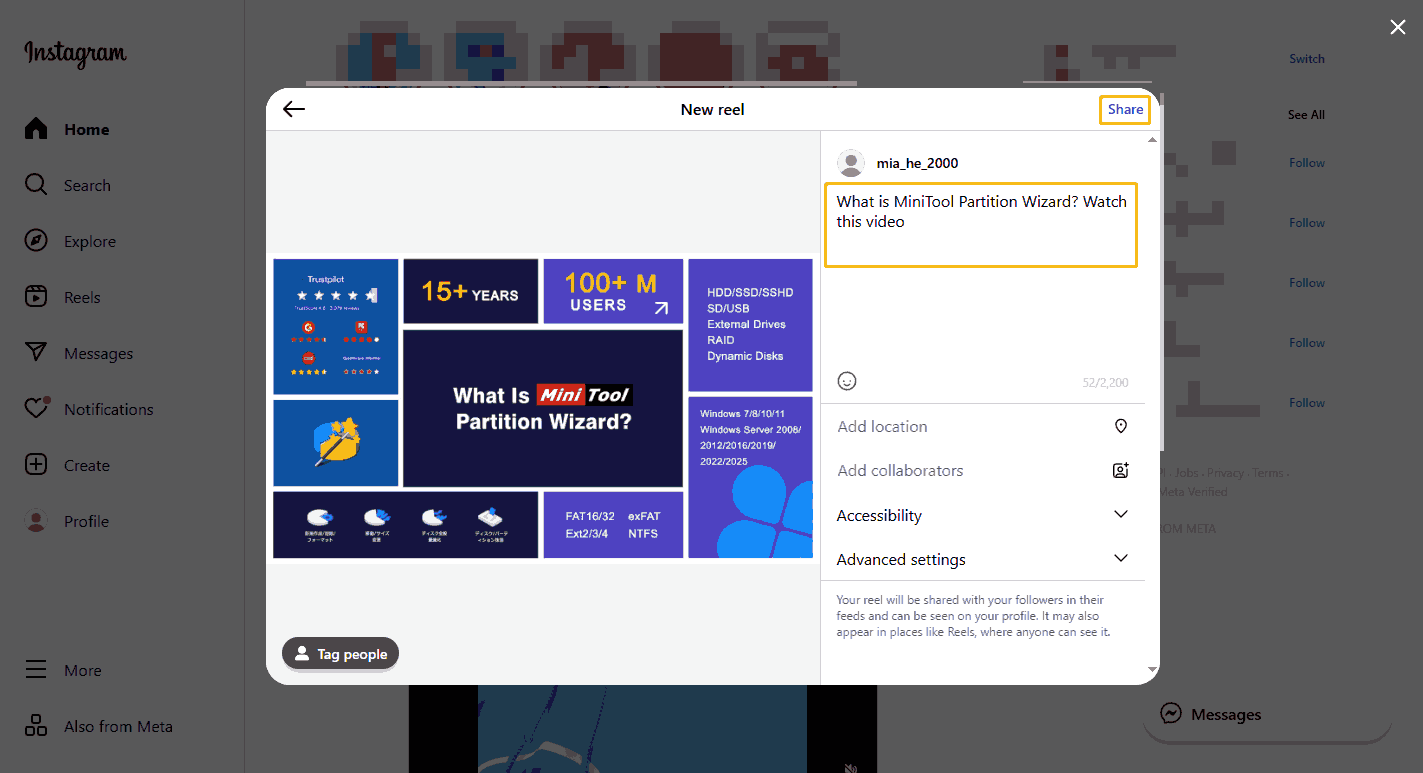The height and width of the screenshot is (773, 1423).
Task: Click Also from Meta icon
Action: (x=36, y=726)
